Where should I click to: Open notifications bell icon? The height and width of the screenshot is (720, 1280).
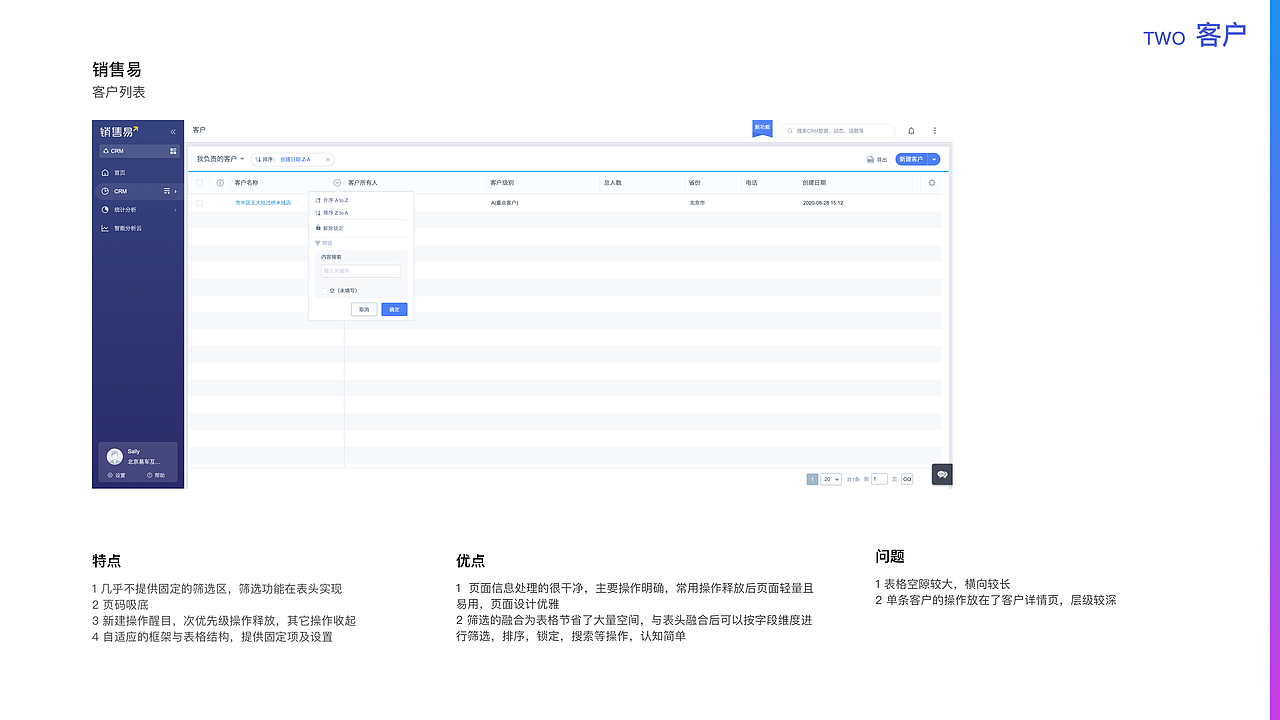pyautogui.click(x=911, y=131)
